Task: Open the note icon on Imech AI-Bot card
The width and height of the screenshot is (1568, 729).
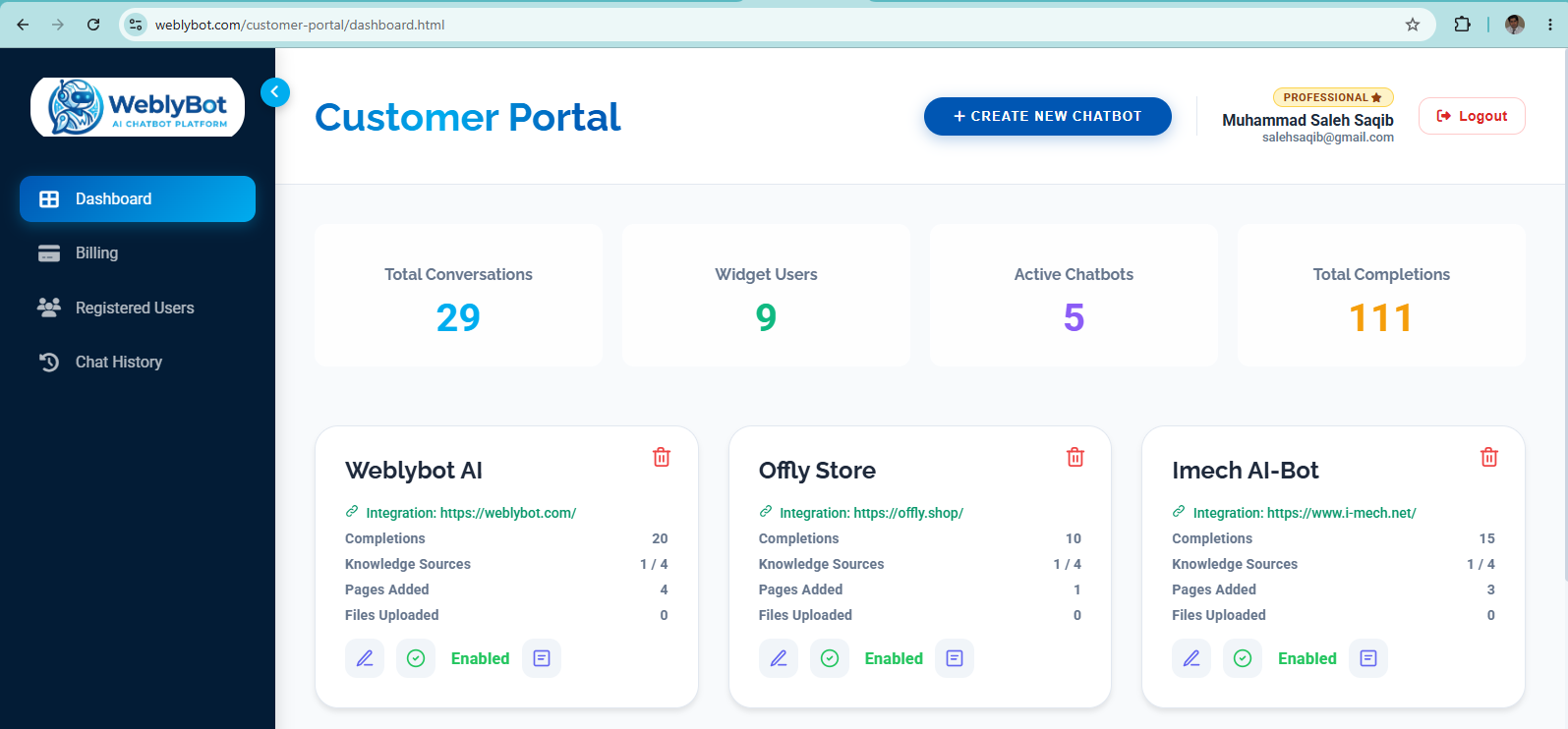Action: coord(1368,658)
